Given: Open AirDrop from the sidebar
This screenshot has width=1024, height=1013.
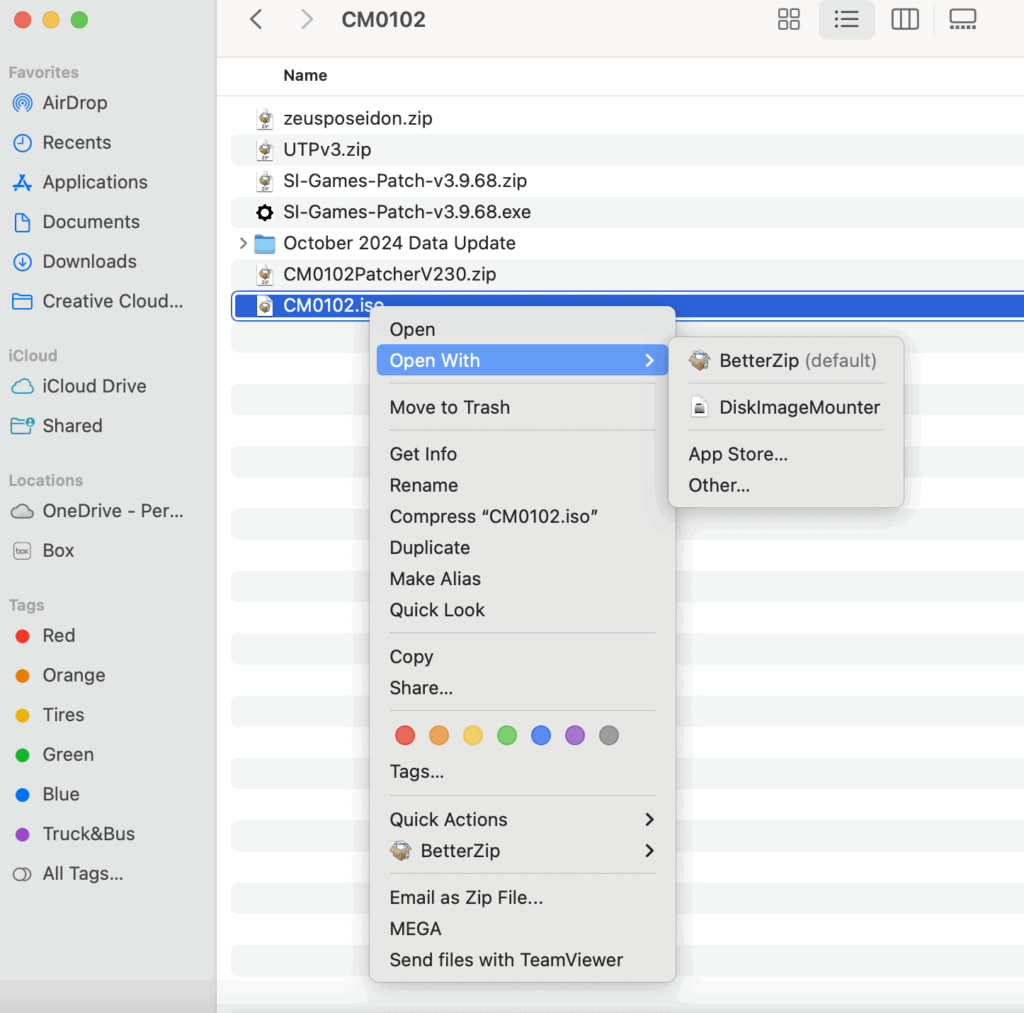Looking at the screenshot, I should [x=74, y=103].
